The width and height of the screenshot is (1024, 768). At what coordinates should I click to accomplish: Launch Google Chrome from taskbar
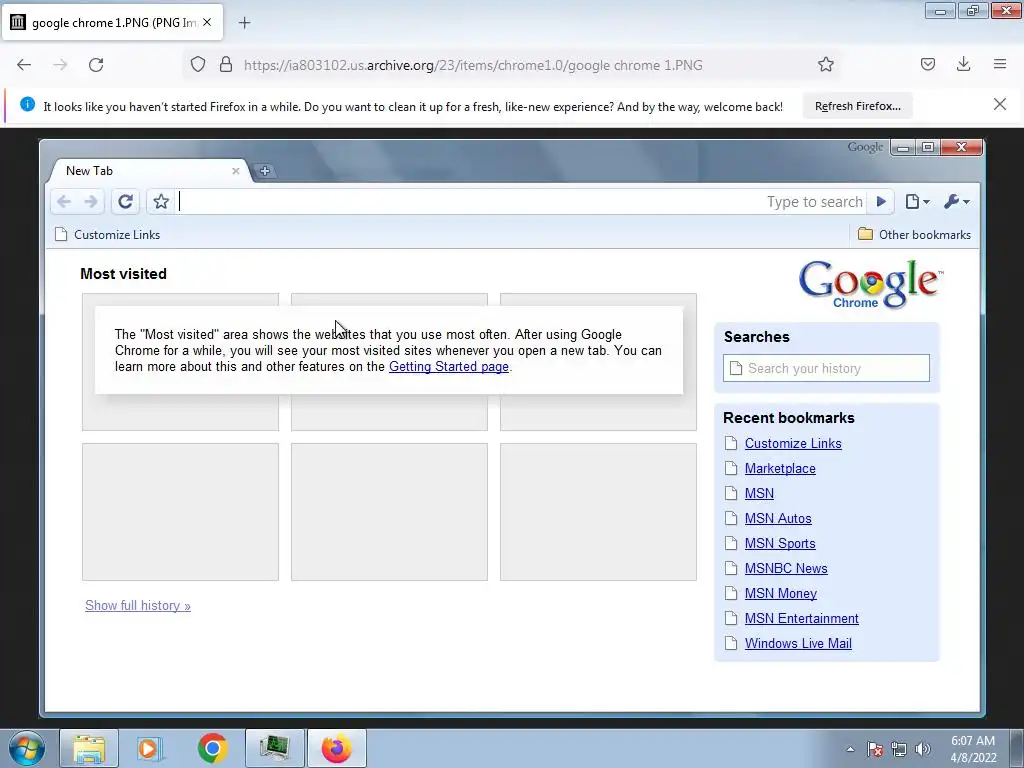212,748
